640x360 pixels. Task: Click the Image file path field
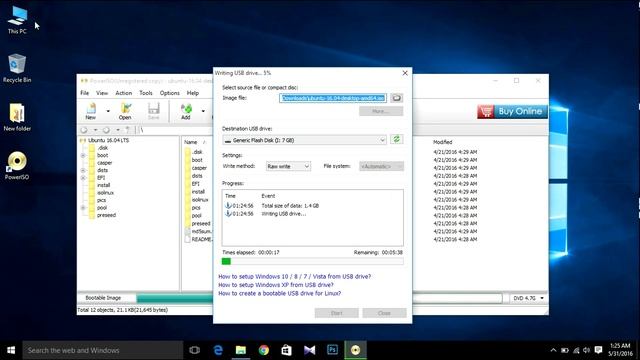pyautogui.click(x=333, y=98)
